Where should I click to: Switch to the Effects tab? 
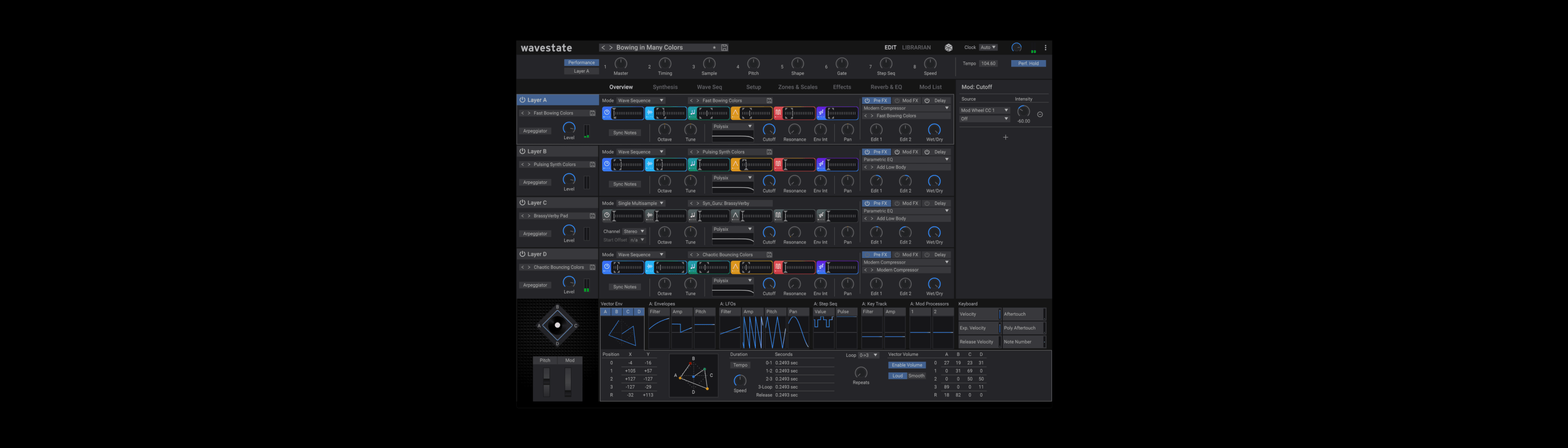click(842, 87)
